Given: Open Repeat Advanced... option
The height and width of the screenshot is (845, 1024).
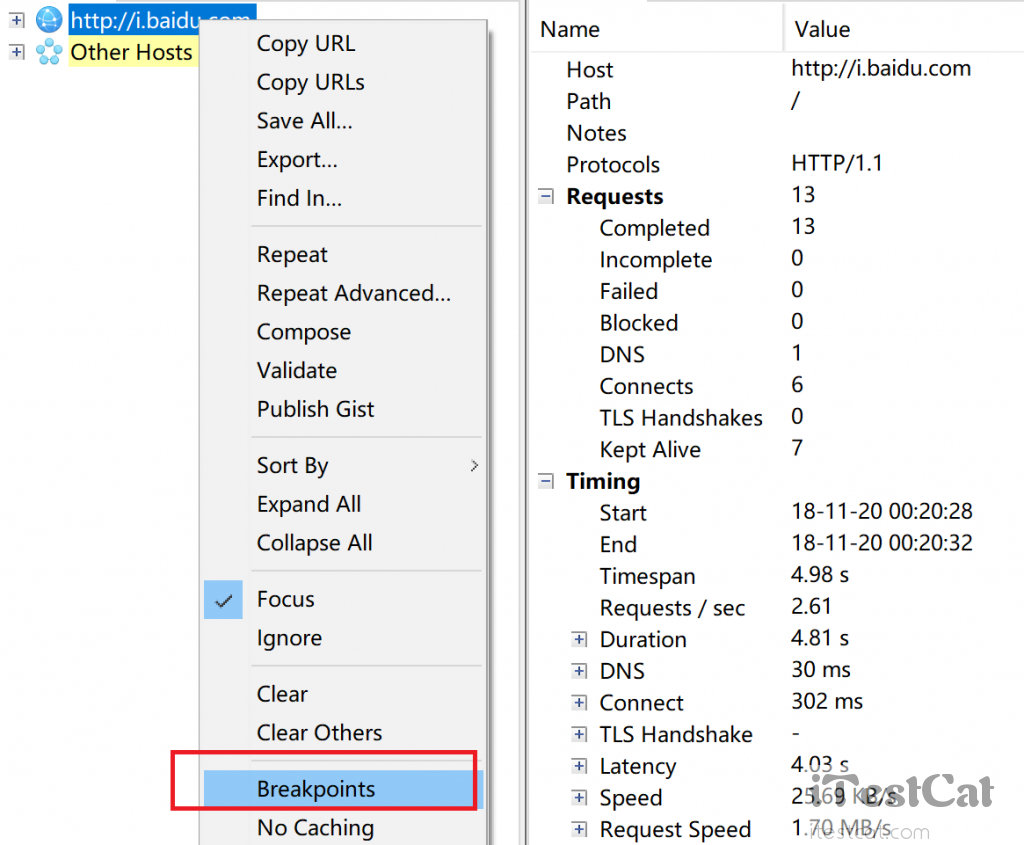Looking at the screenshot, I should tap(344, 293).
